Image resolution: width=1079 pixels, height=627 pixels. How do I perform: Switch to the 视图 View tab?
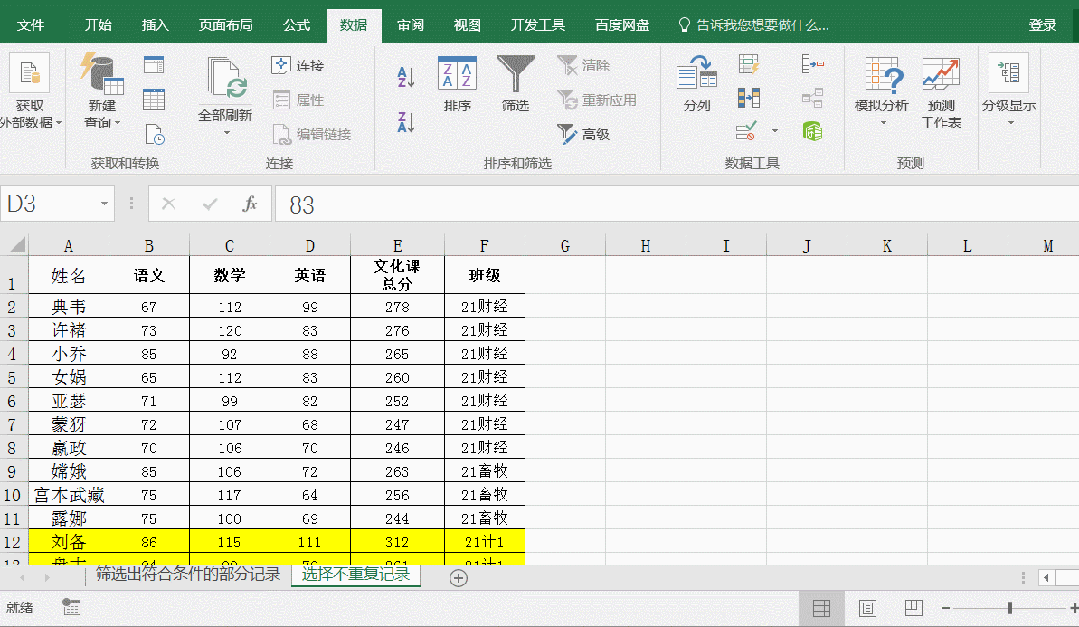pyautogui.click(x=467, y=25)
